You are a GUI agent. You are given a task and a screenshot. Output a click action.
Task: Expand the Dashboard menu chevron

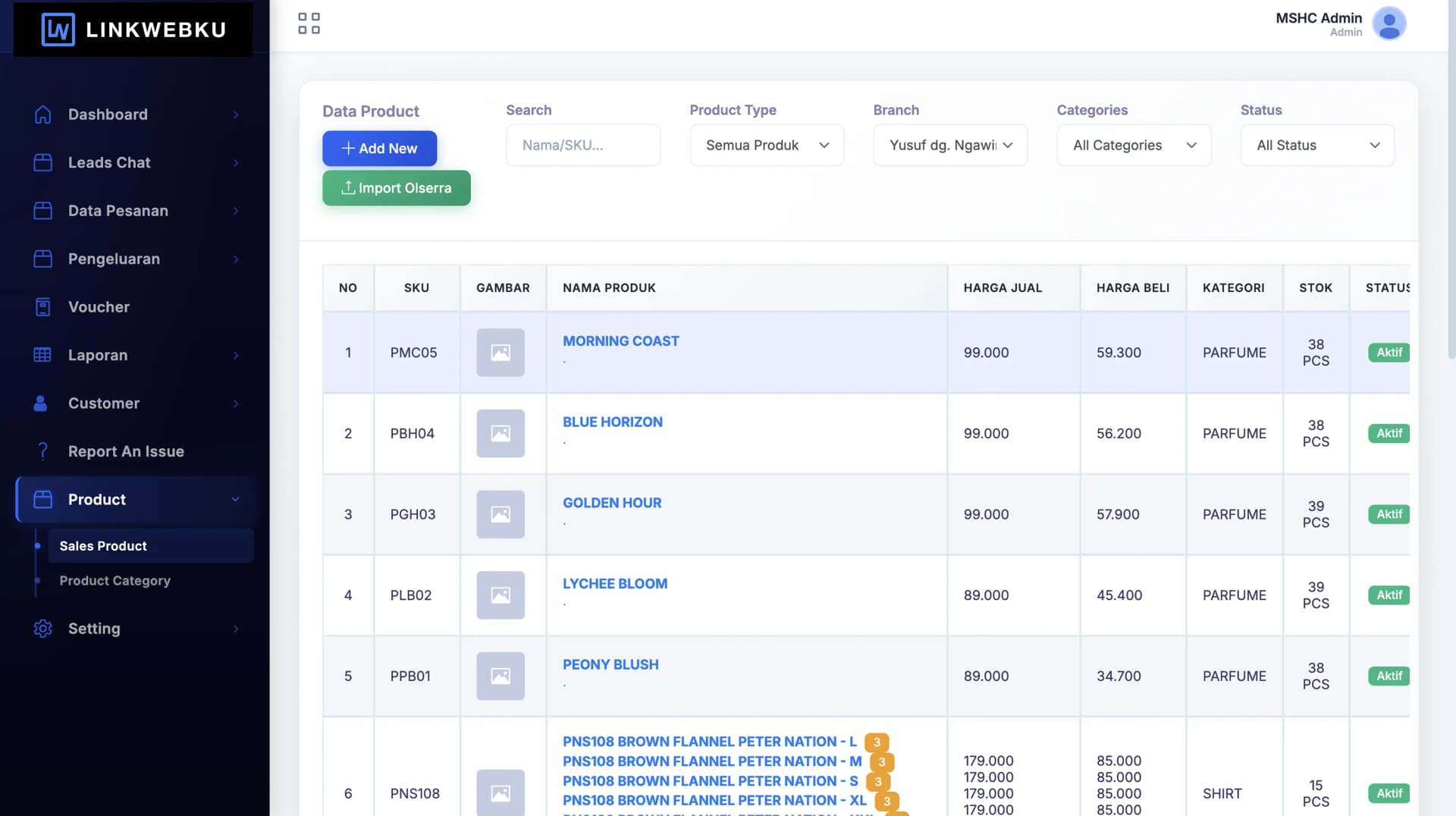coord(236,115)
